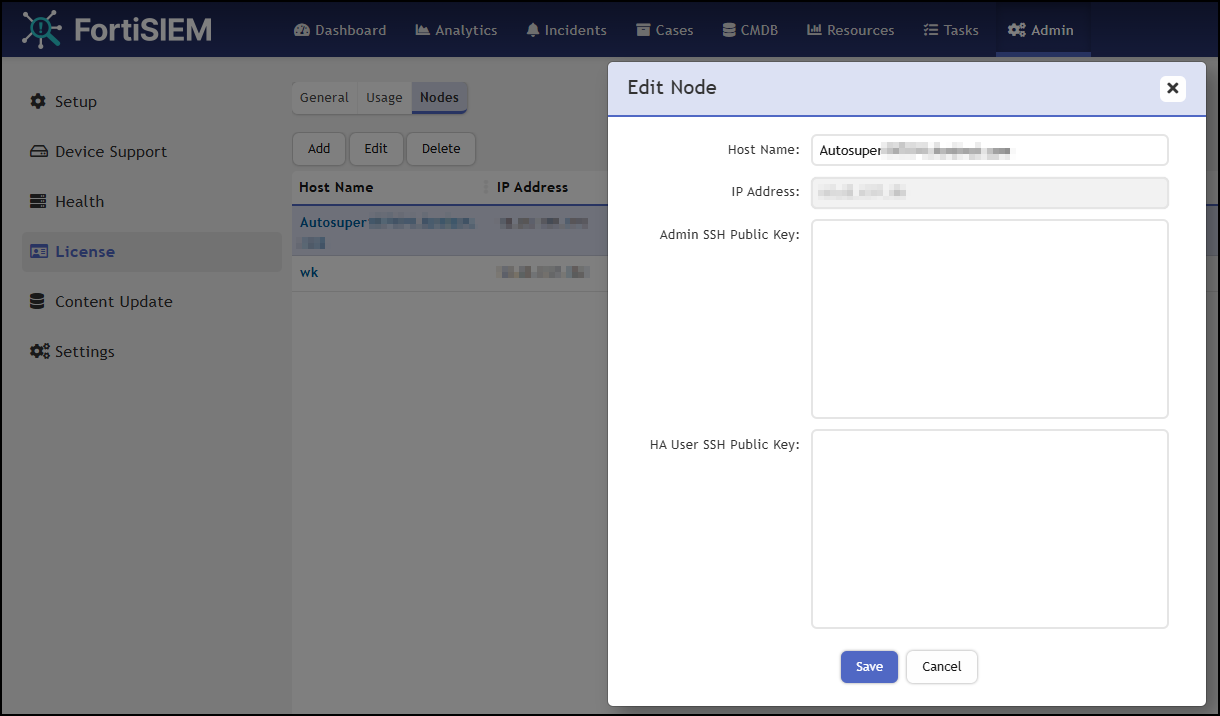The height and width of the screenshot is (716, 1220).
Task: Switch to the Usage tab
Action: point(384,97)
